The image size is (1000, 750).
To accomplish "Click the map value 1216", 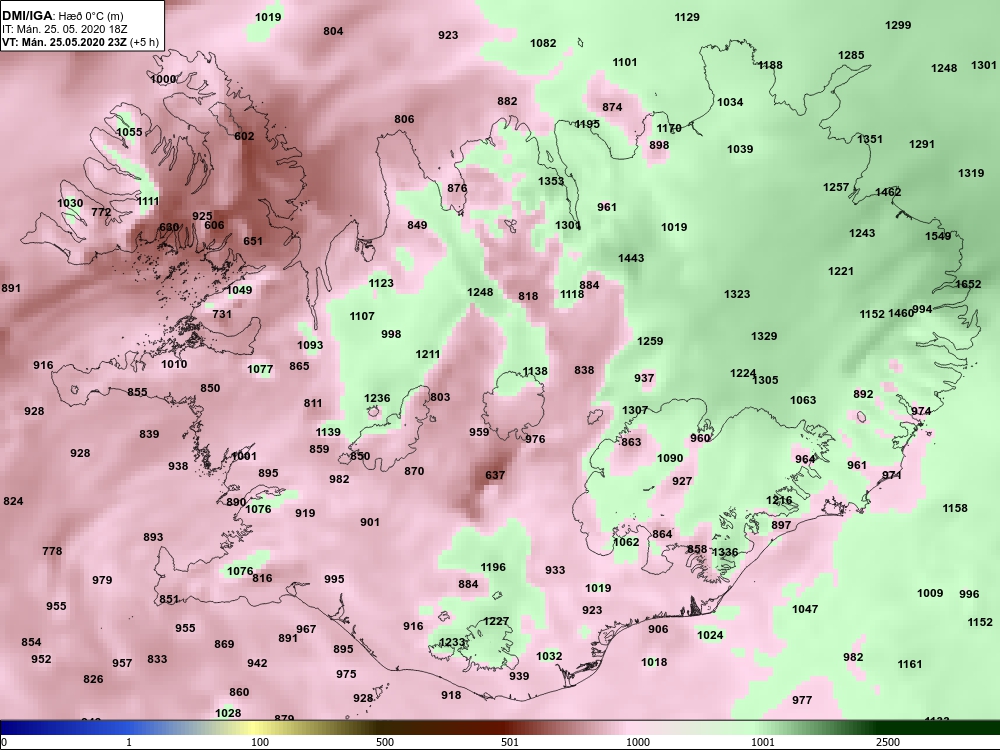I will (x=779, y=500).
